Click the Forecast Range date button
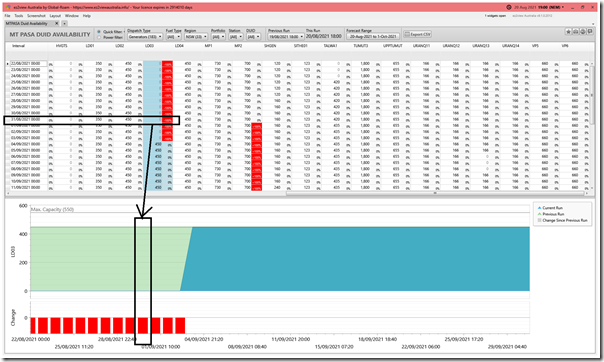Image resolution: width=604 pixels, height=362 pixels. point(373,37)
